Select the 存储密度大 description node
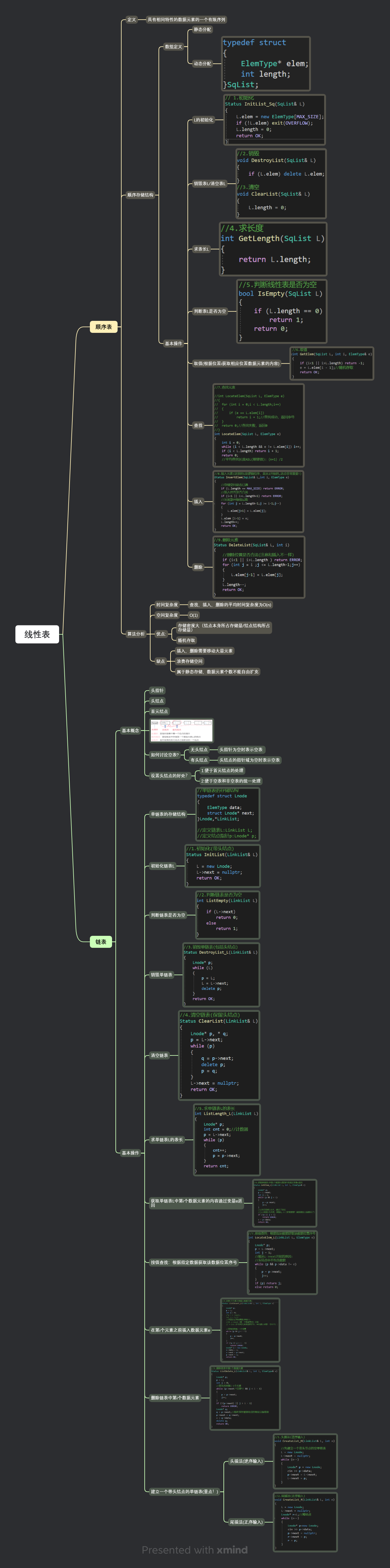This screenshot has height=1568, width=390. click(x=224, y=627)
